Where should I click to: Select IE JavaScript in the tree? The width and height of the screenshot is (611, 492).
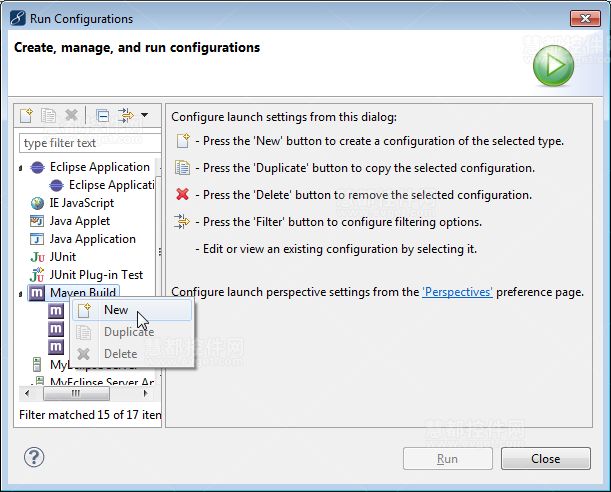[81, 203]
